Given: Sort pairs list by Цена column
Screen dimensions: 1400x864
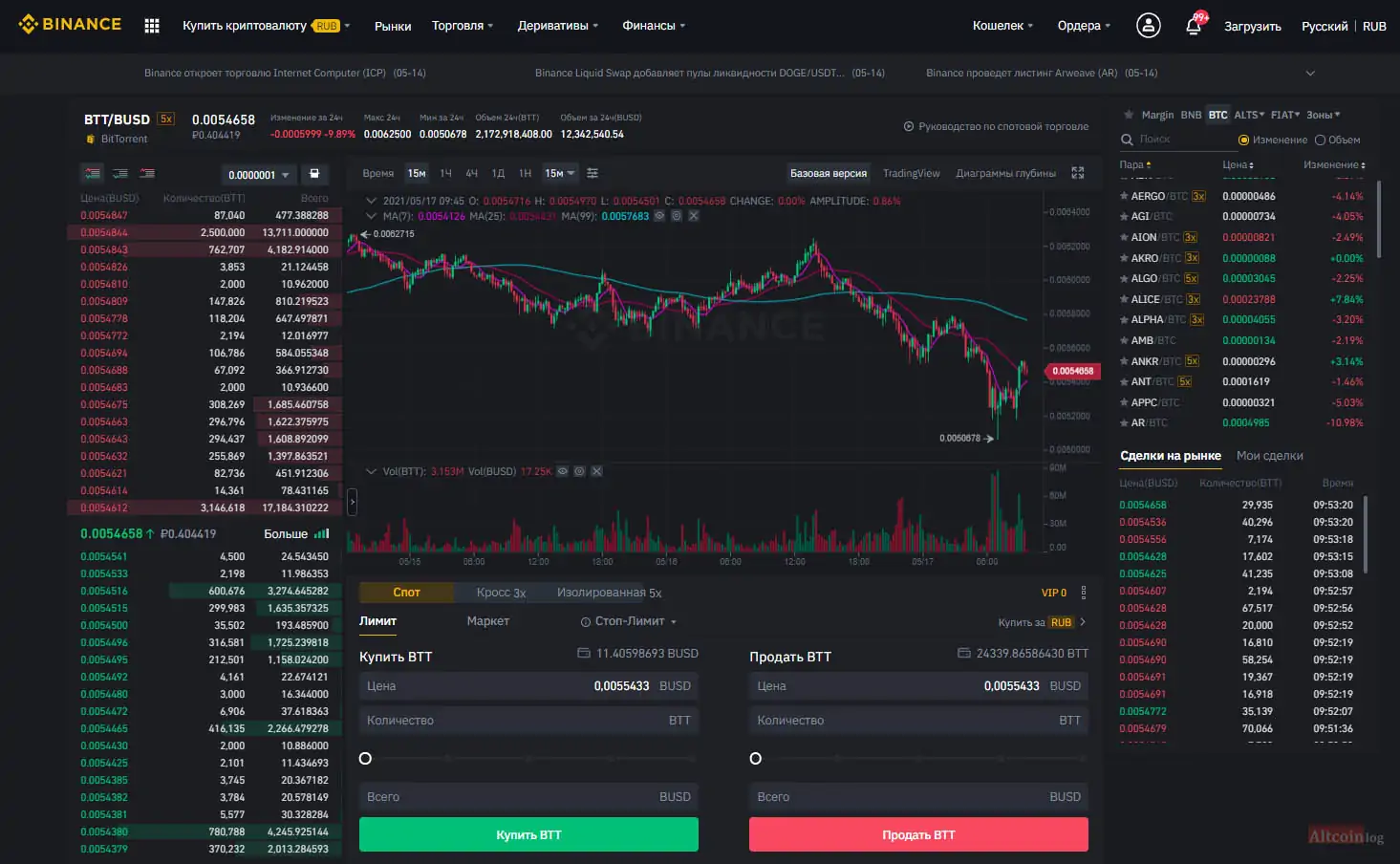Looking at the screenshot, I should pyautogui.click(x=1238, y=165).
